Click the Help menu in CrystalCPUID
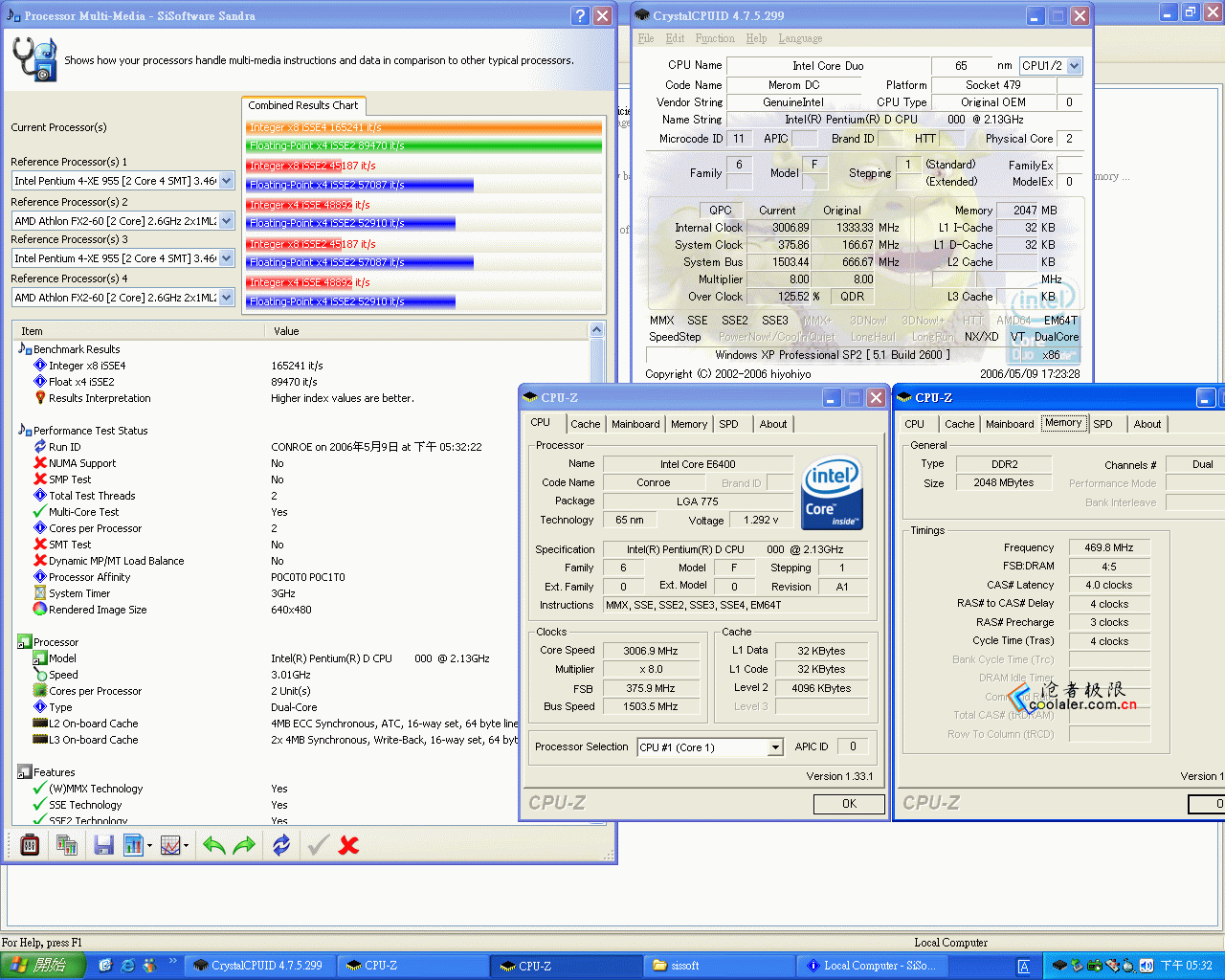The image size is (1225, 980). coord(756,38)
